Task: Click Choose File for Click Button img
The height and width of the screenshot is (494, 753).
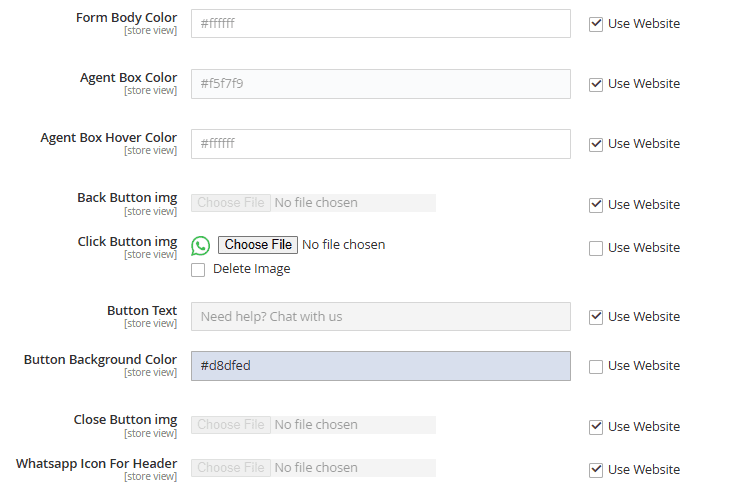Action: [x=258, y=245]
